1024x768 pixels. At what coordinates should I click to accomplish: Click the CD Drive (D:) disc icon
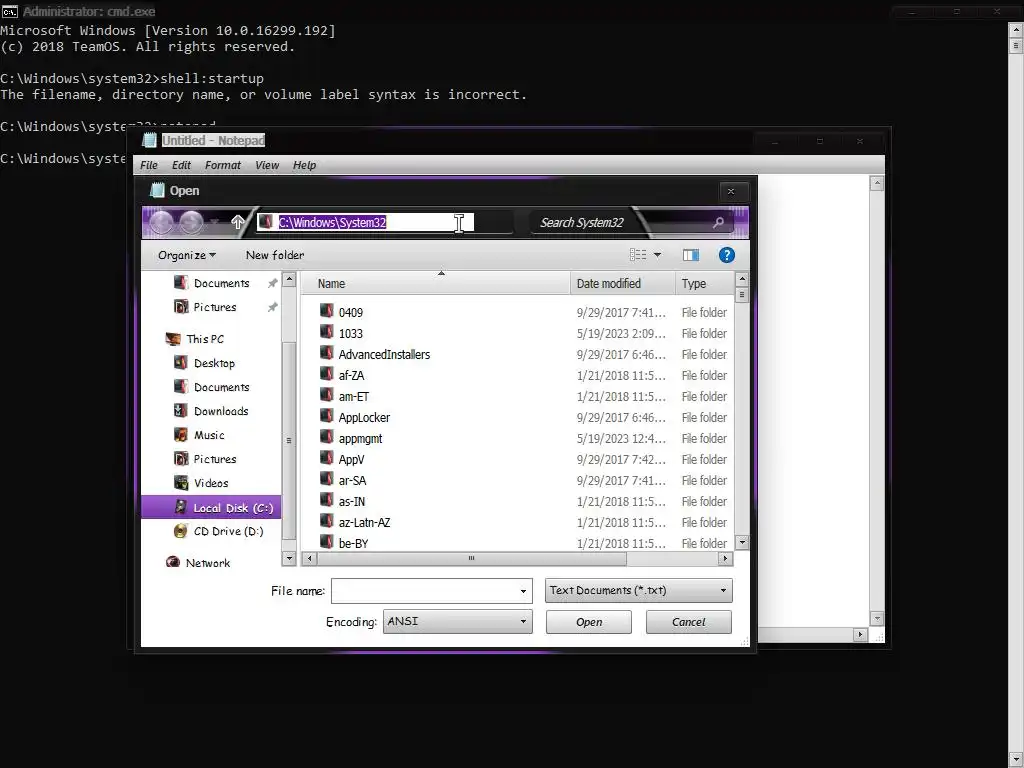[181, 531]
